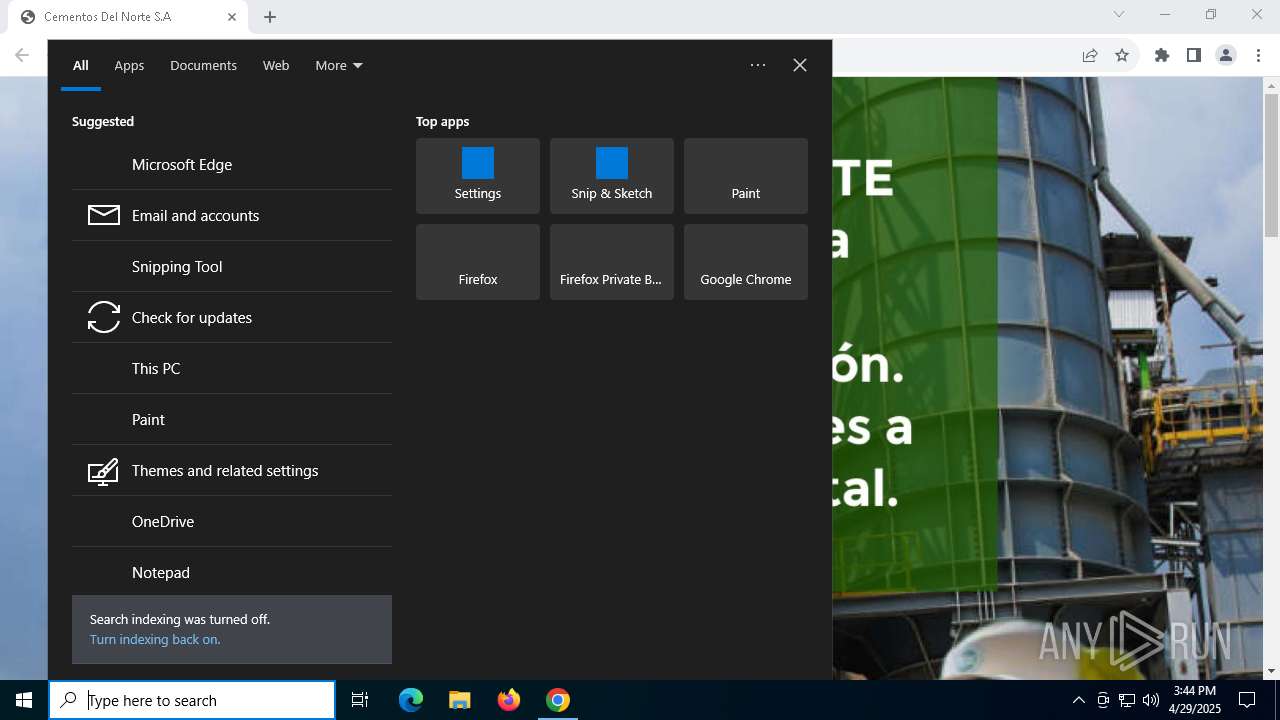Open the Windows Start menu

coord(24,700)
